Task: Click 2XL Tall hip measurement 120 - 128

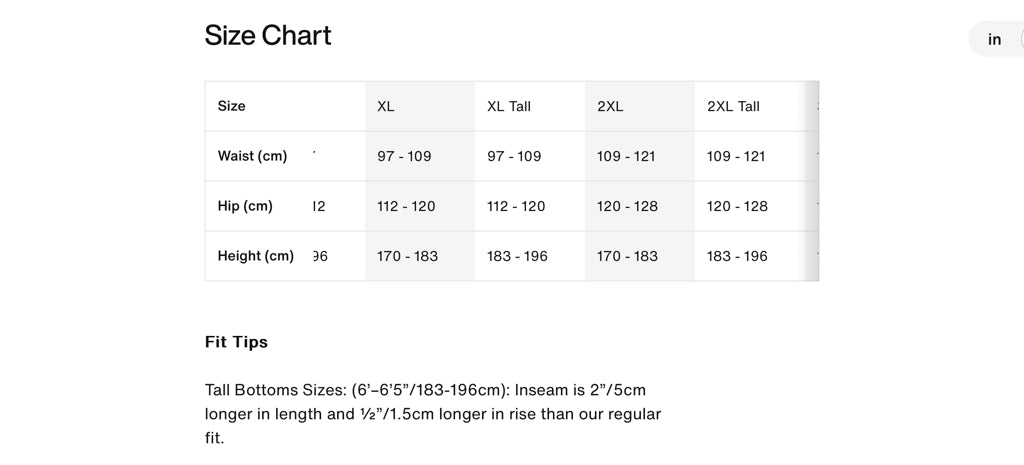Action: coord(737,206)
